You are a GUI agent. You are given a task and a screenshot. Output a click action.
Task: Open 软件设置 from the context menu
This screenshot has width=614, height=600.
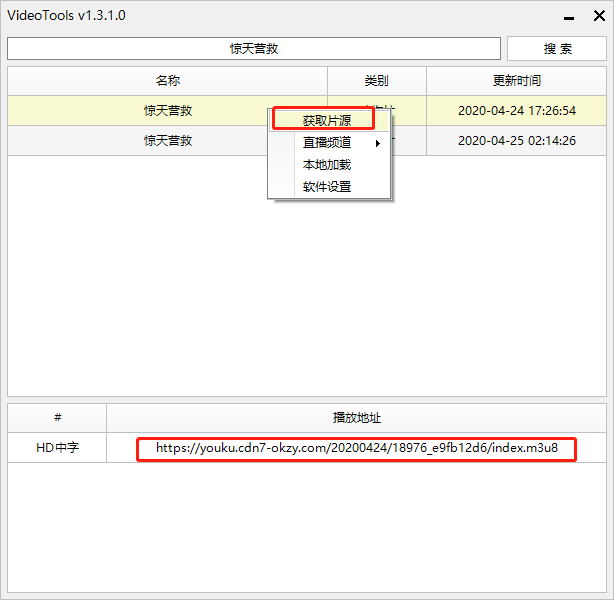[x=327, y=187]
